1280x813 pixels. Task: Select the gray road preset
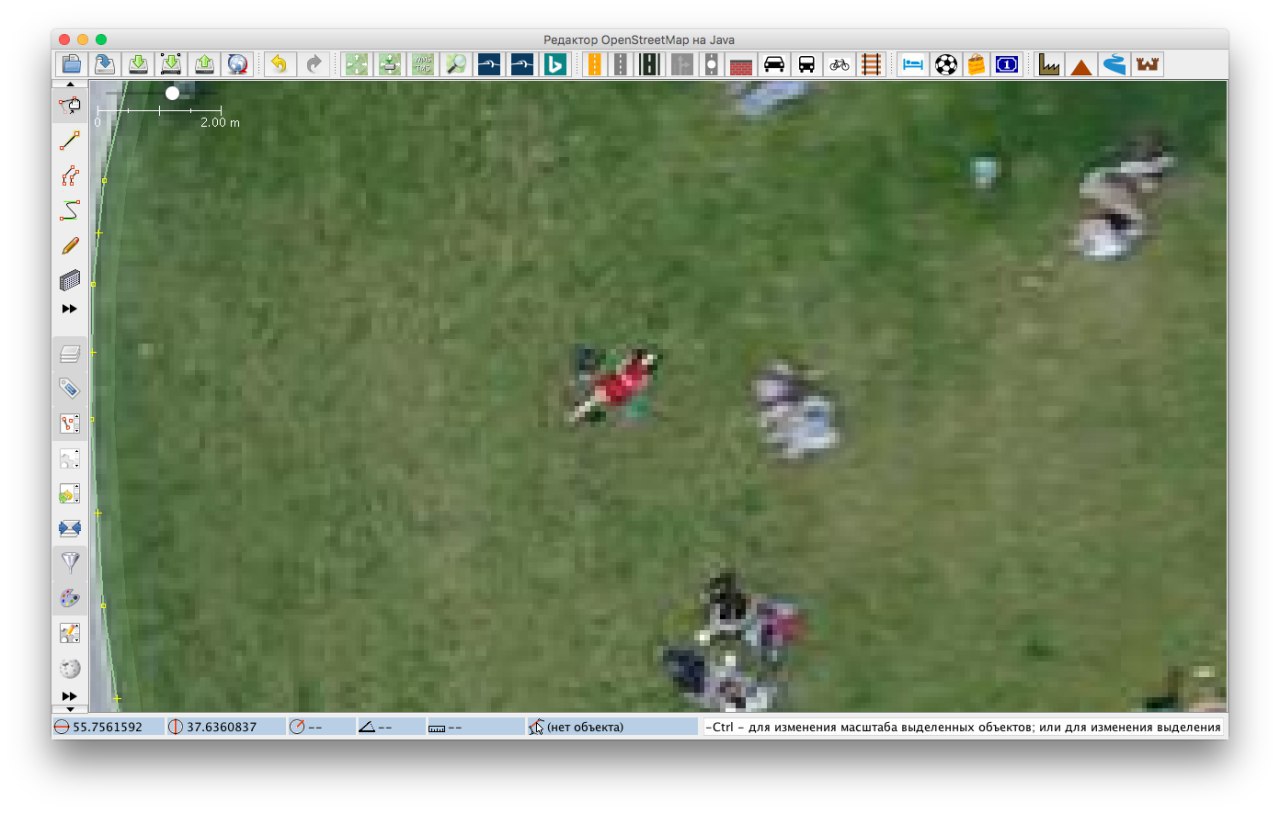[x=621, y=64]
